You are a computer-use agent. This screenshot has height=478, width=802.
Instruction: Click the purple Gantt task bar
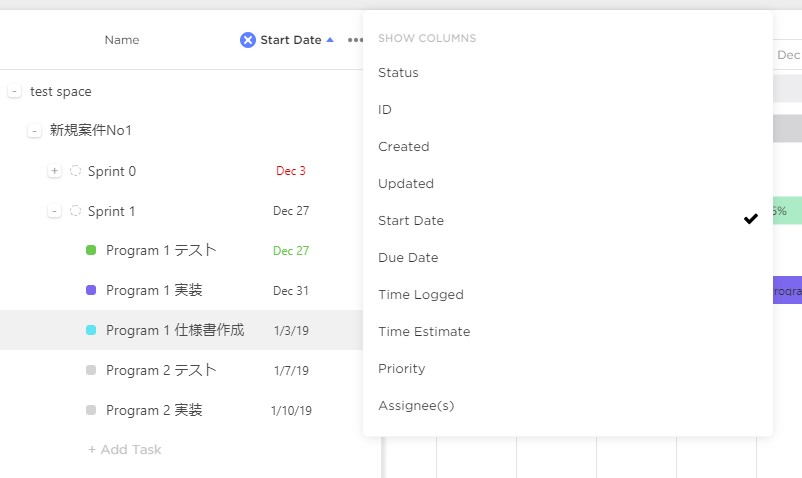787,290
